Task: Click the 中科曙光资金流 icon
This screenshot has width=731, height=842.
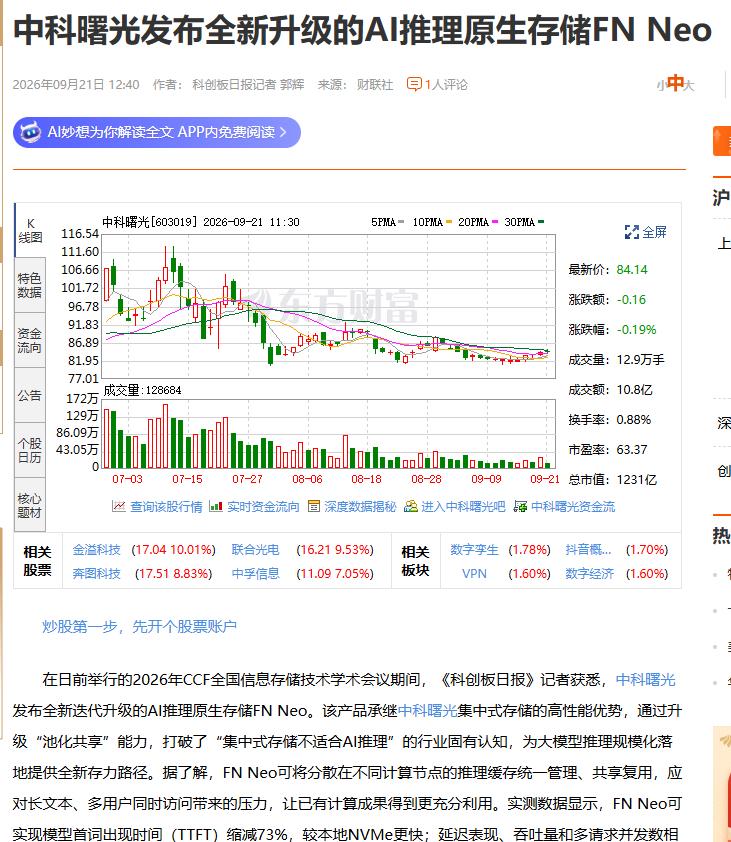Action: tap(520, 506)
